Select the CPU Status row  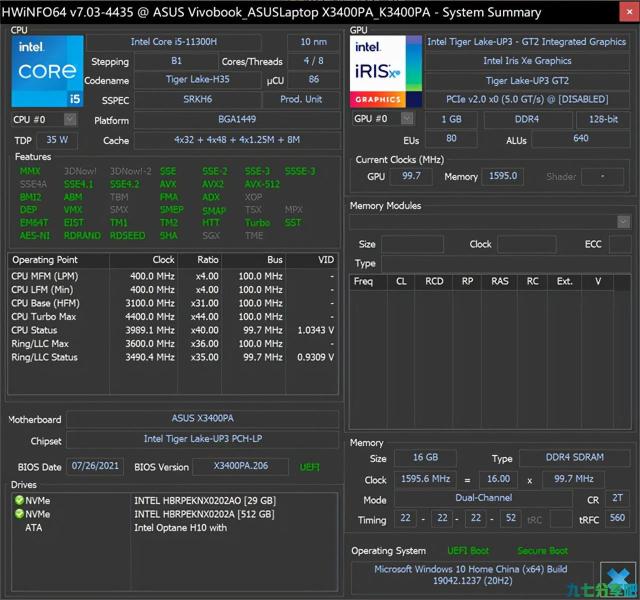[173, 330]
